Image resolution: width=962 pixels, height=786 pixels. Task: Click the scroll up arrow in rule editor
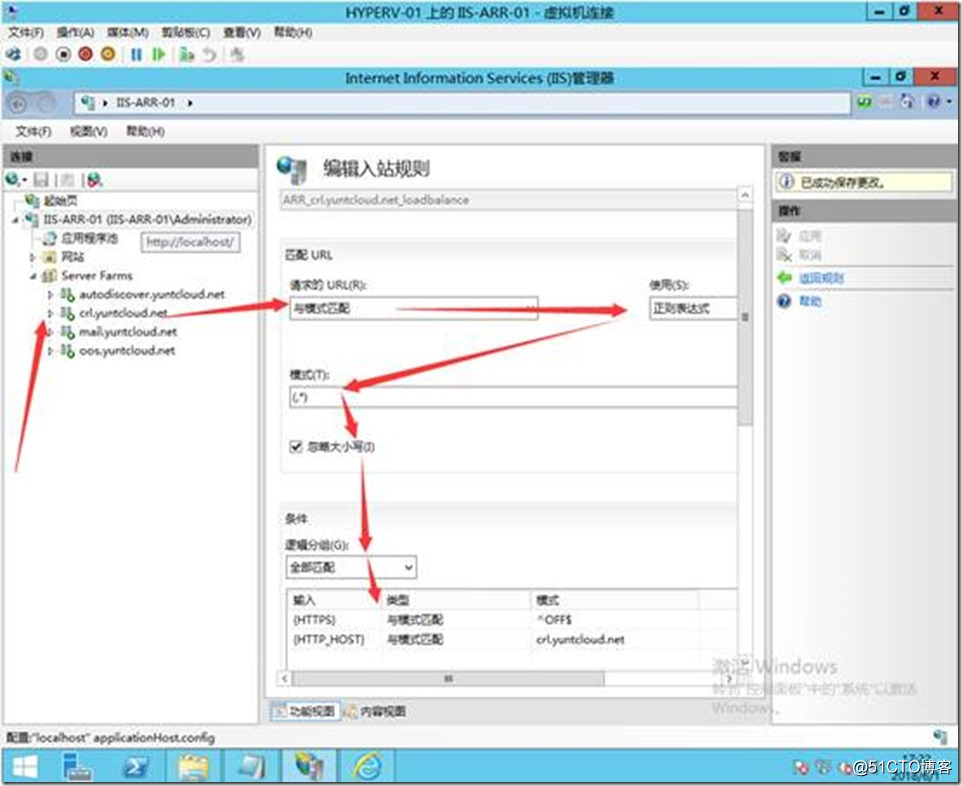click(x=745, y=195)
